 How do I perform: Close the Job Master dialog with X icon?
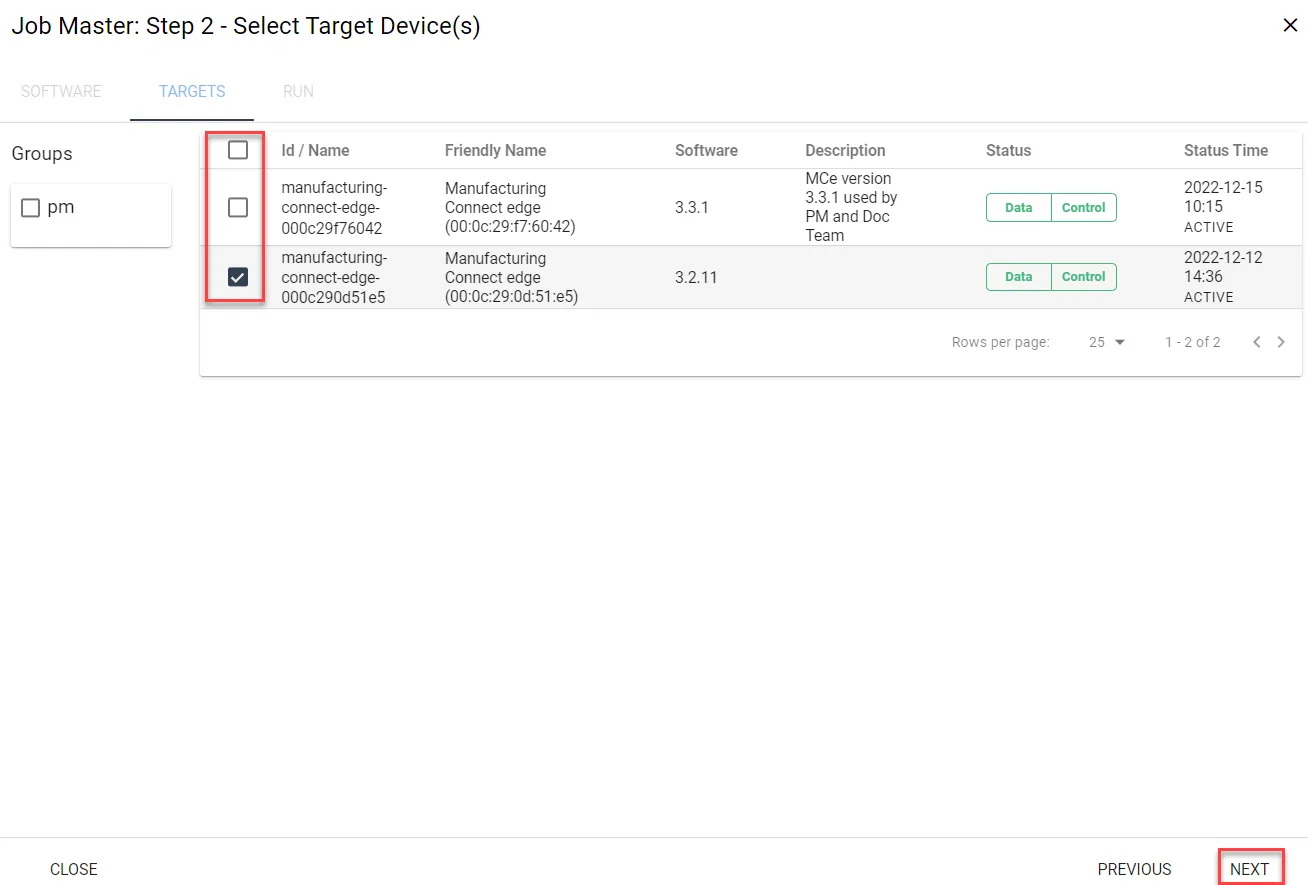(1290, 26)
